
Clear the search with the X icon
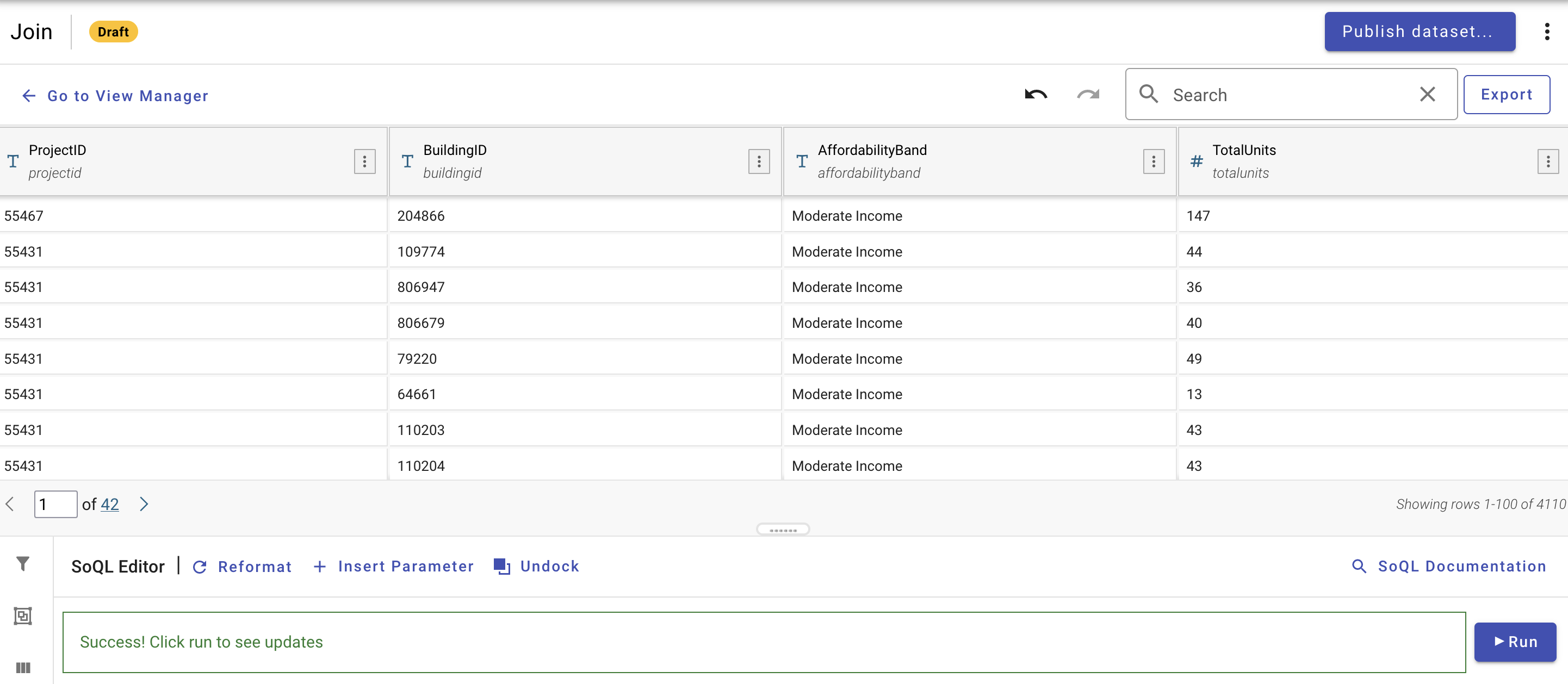tap(1427, 94)
